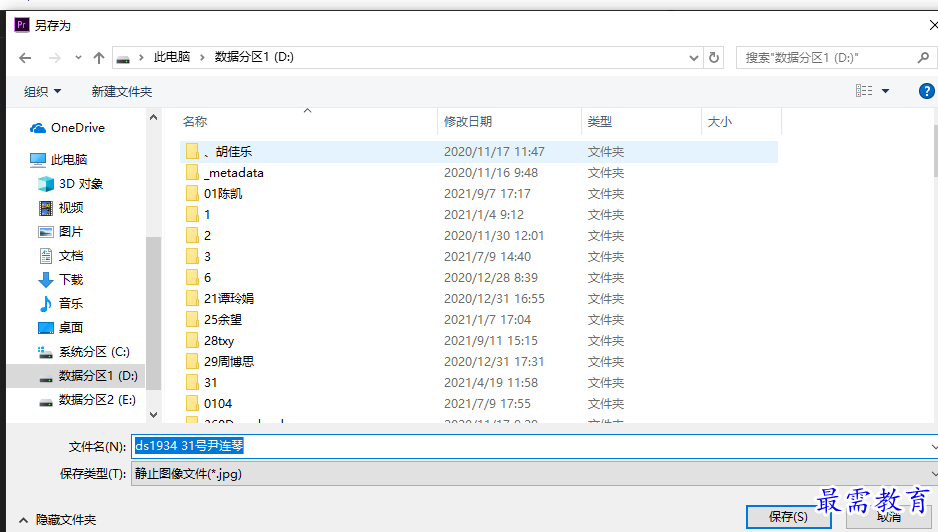The image size is (938, 532).
Task: Click the drive icon in address bar
Action: coord(123,58)
